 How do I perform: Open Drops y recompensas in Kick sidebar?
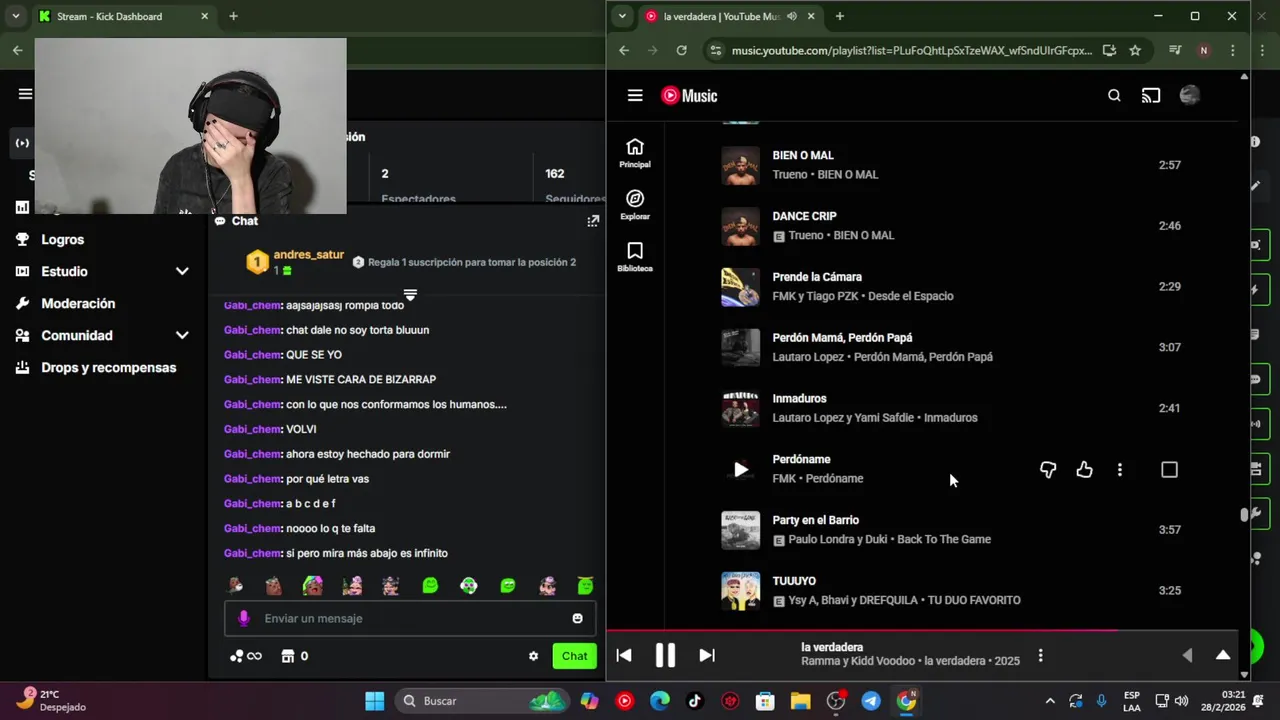pos(108,367)
